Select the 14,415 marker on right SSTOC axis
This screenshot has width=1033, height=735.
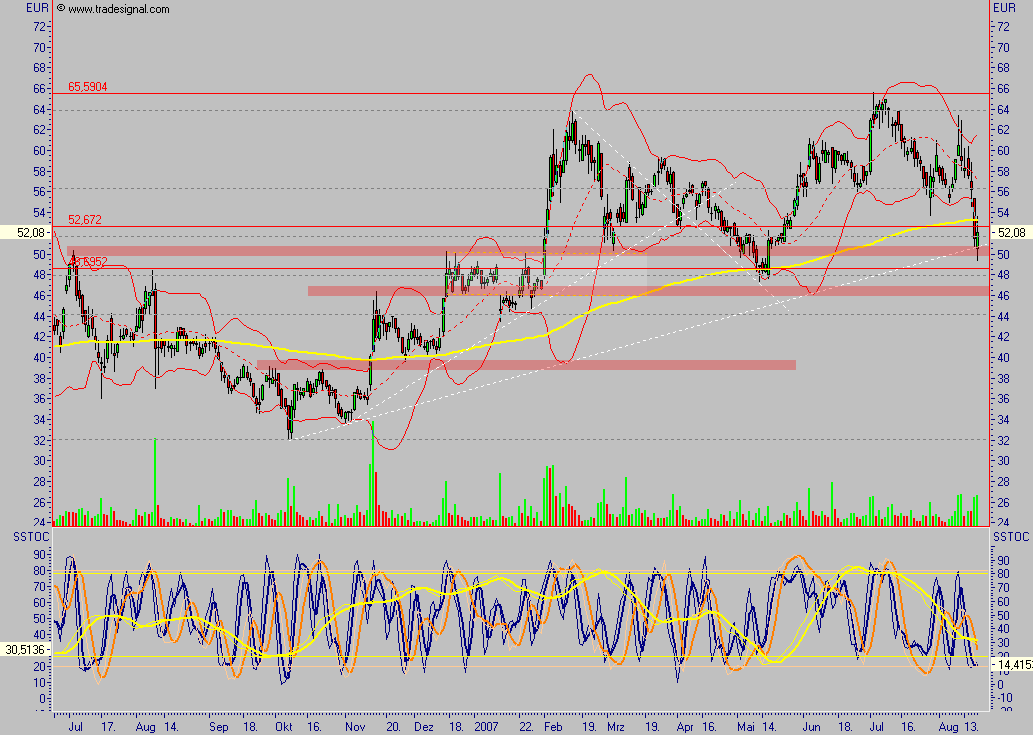[x=1010, y=664]
